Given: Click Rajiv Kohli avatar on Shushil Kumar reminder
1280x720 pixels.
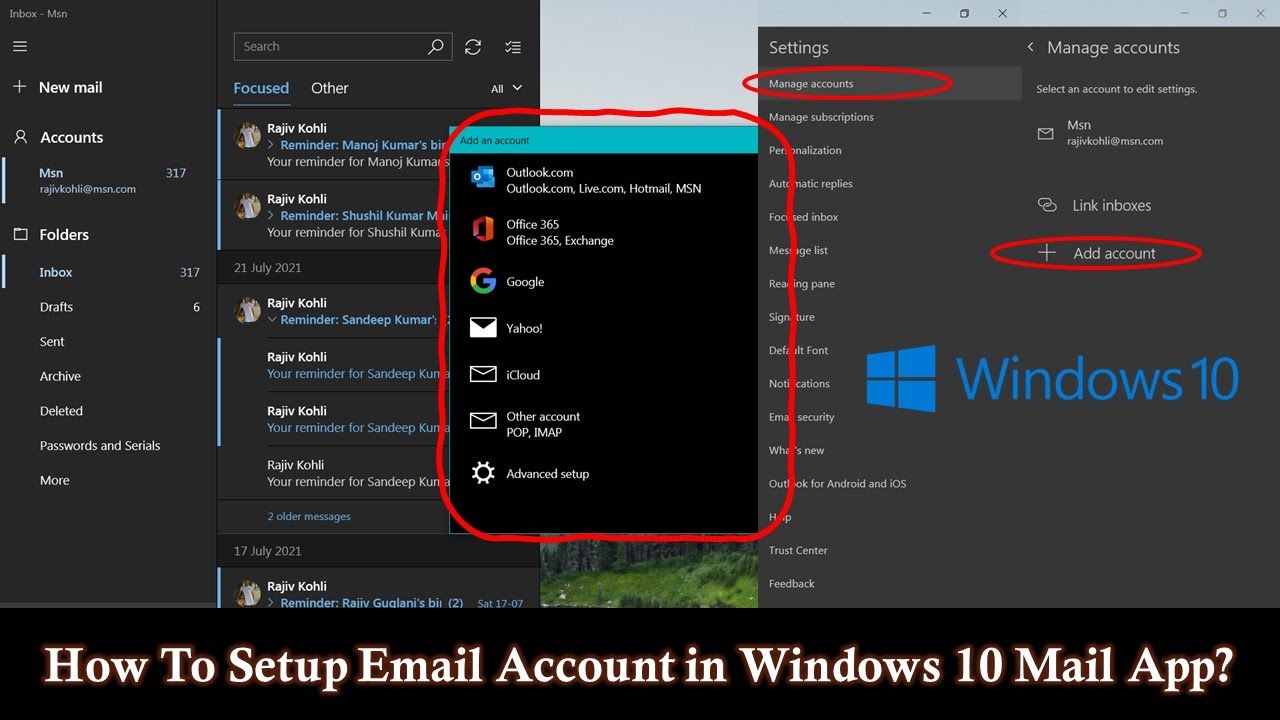Looking at the screenshot, I should [247, 206].
